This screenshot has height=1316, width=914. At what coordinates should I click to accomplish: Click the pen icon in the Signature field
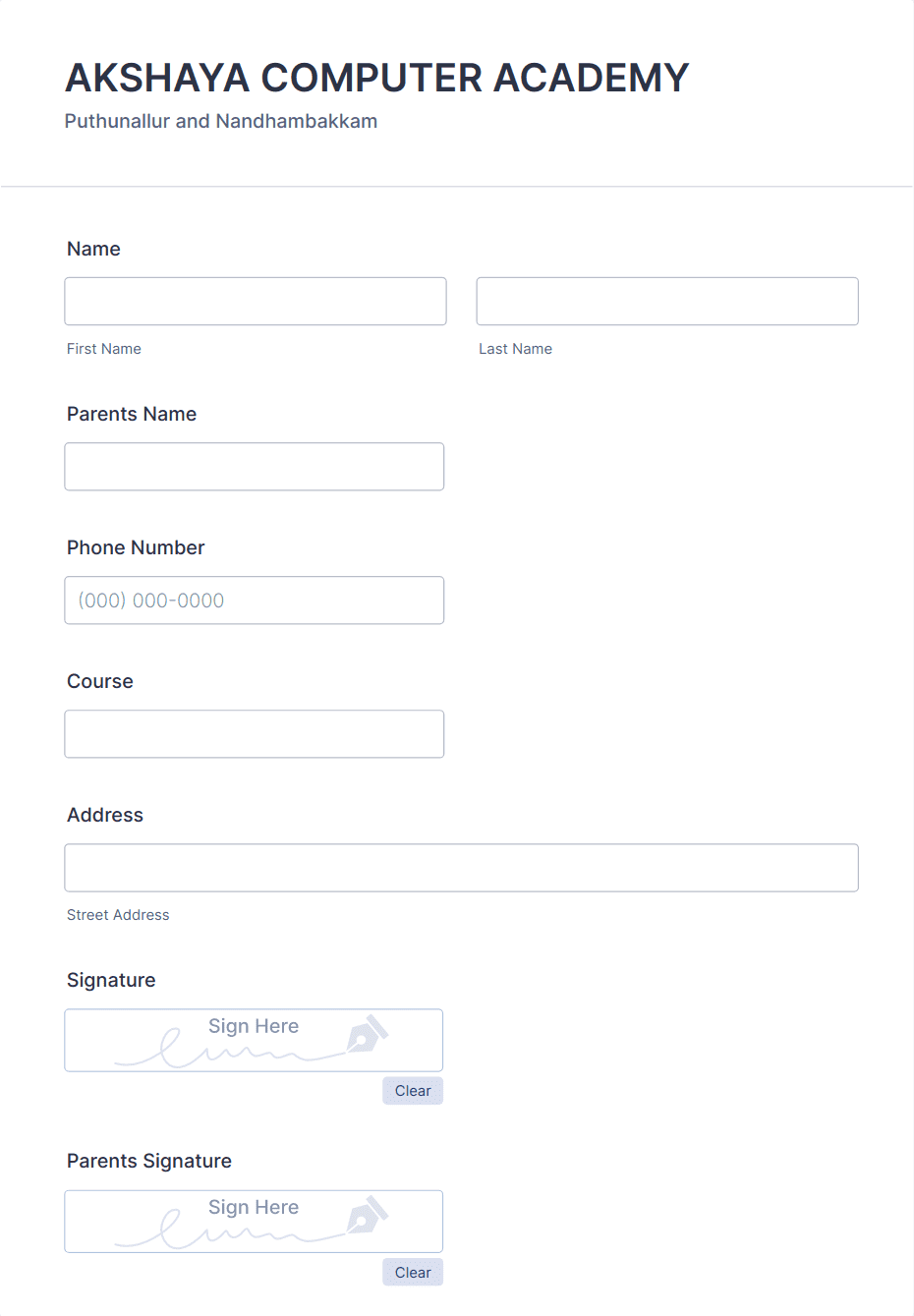pyautogui.click(x=369, y=1034)
